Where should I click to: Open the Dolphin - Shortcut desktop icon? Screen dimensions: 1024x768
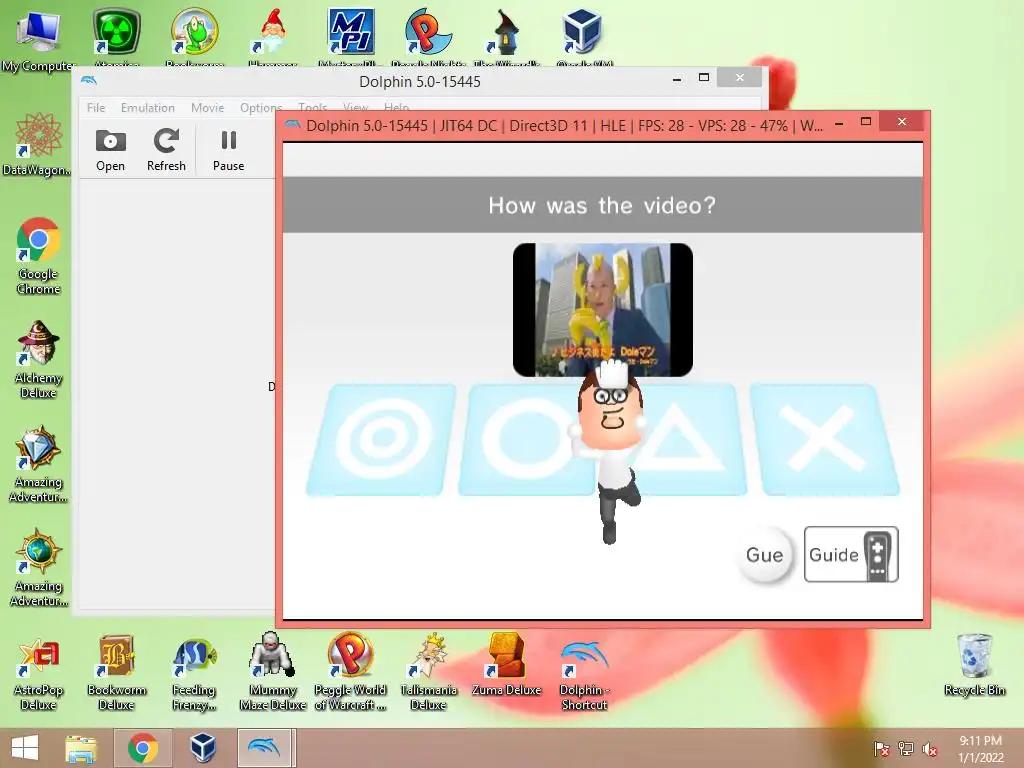584,675
